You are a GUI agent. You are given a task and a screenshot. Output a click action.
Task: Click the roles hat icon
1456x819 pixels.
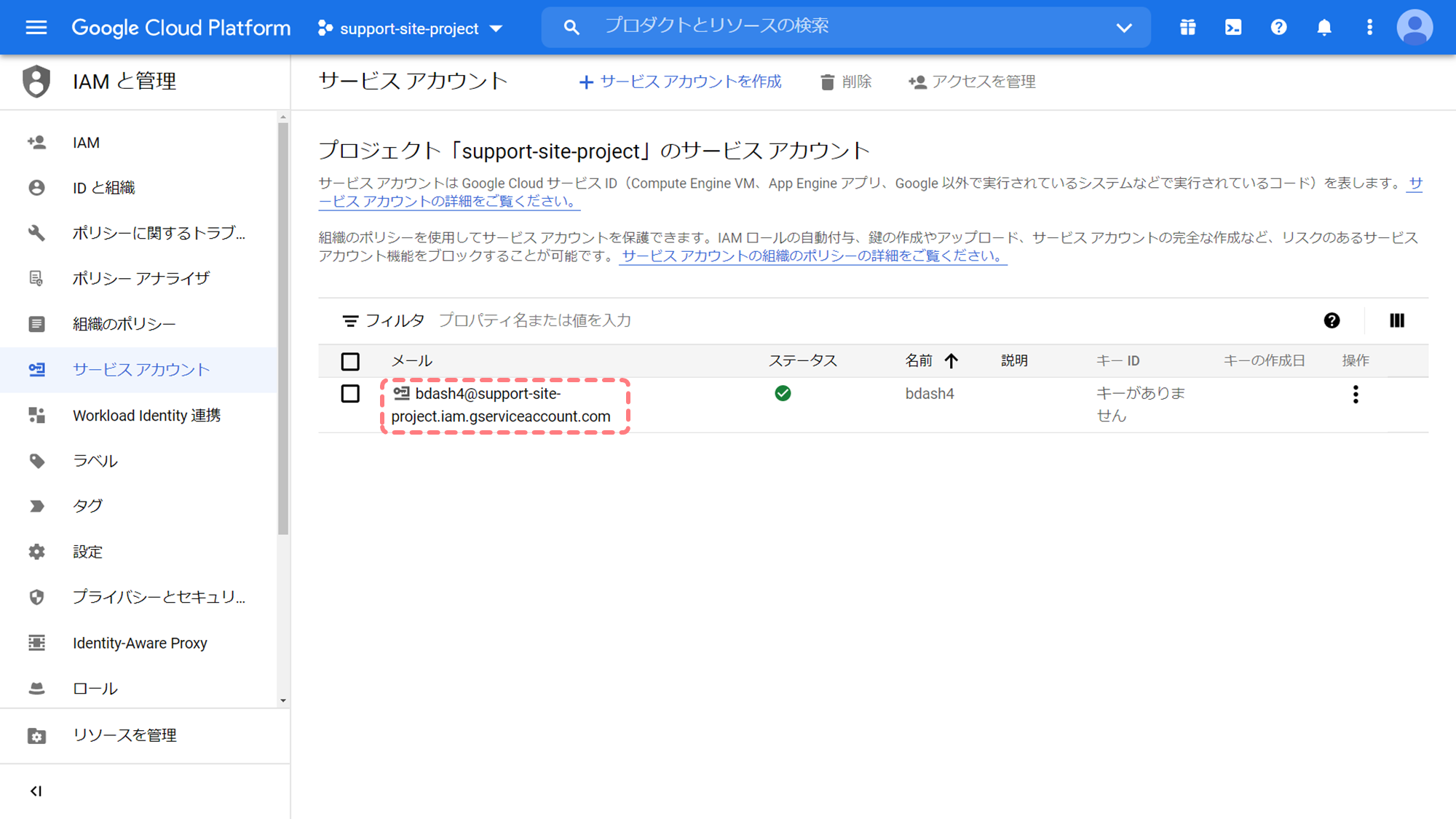[x=36, y=688]
